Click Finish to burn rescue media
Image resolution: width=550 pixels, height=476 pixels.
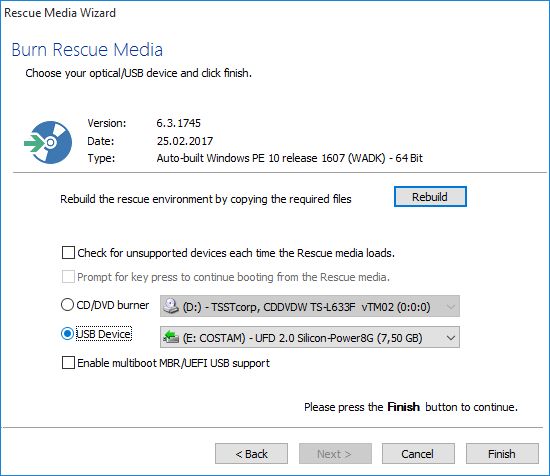coord(502,454)
